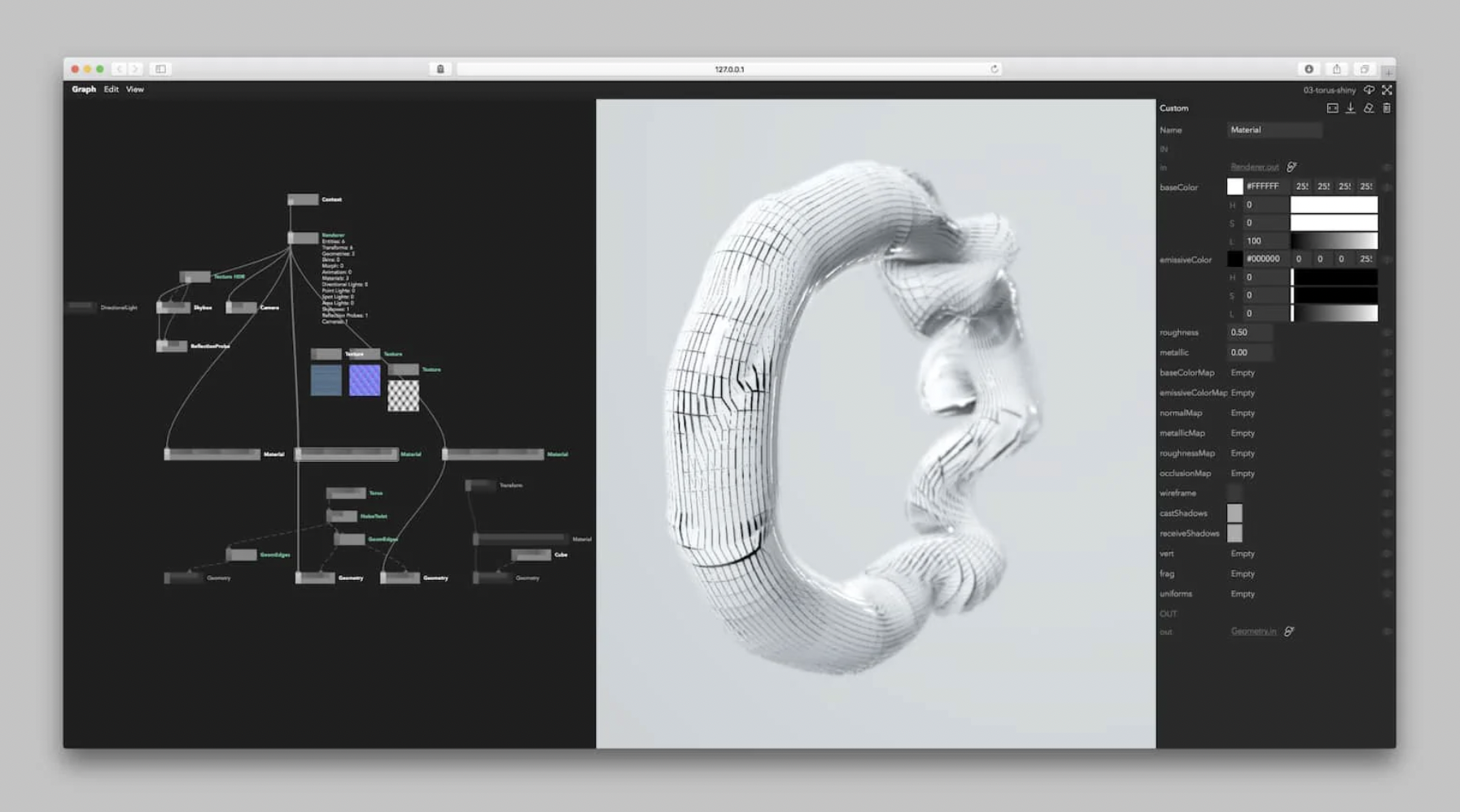Reload the page in Safari address bar
The height and width of the screenshot is (812, 1460).
pyautogui.click(x=994, y=69)
